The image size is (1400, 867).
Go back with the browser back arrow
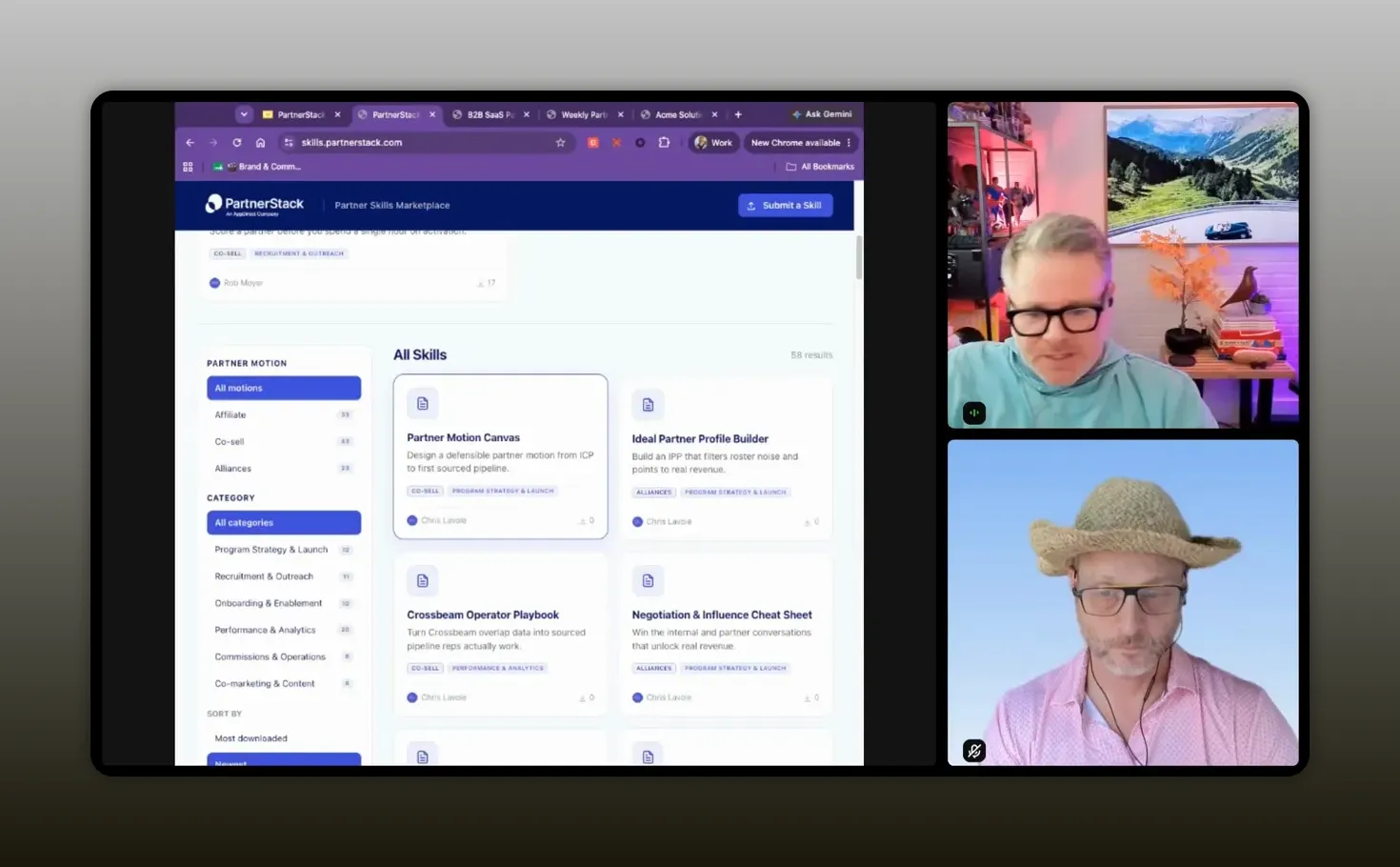point(190,143)
